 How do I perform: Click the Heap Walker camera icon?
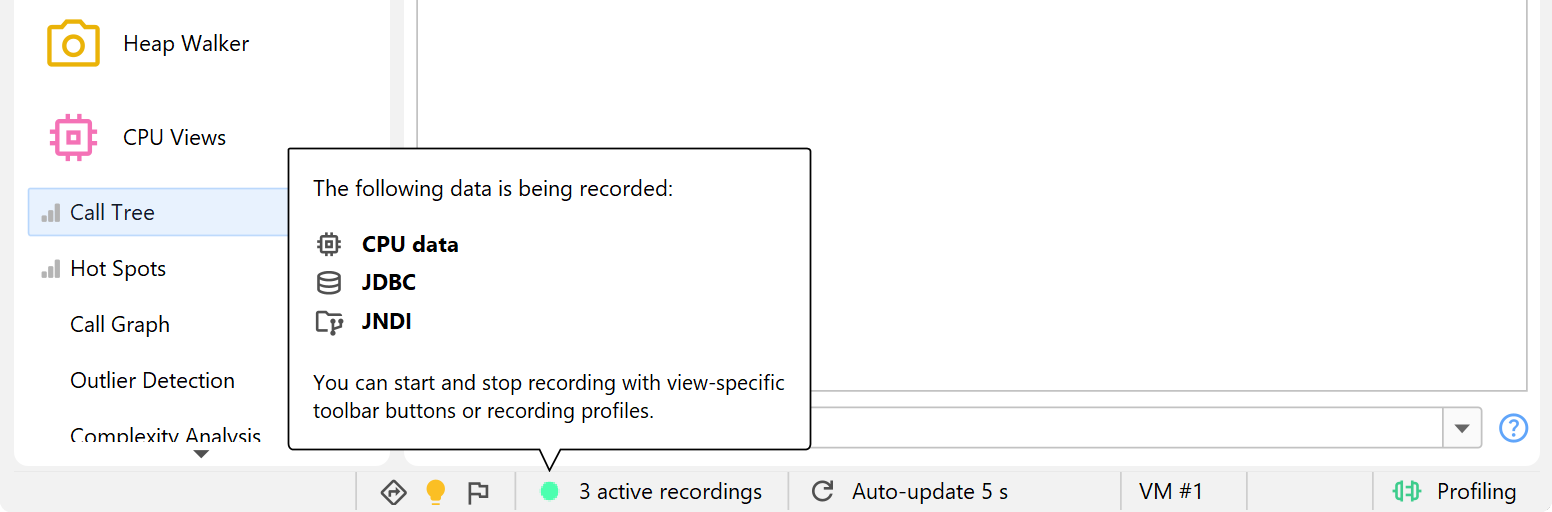pos(73,44)
